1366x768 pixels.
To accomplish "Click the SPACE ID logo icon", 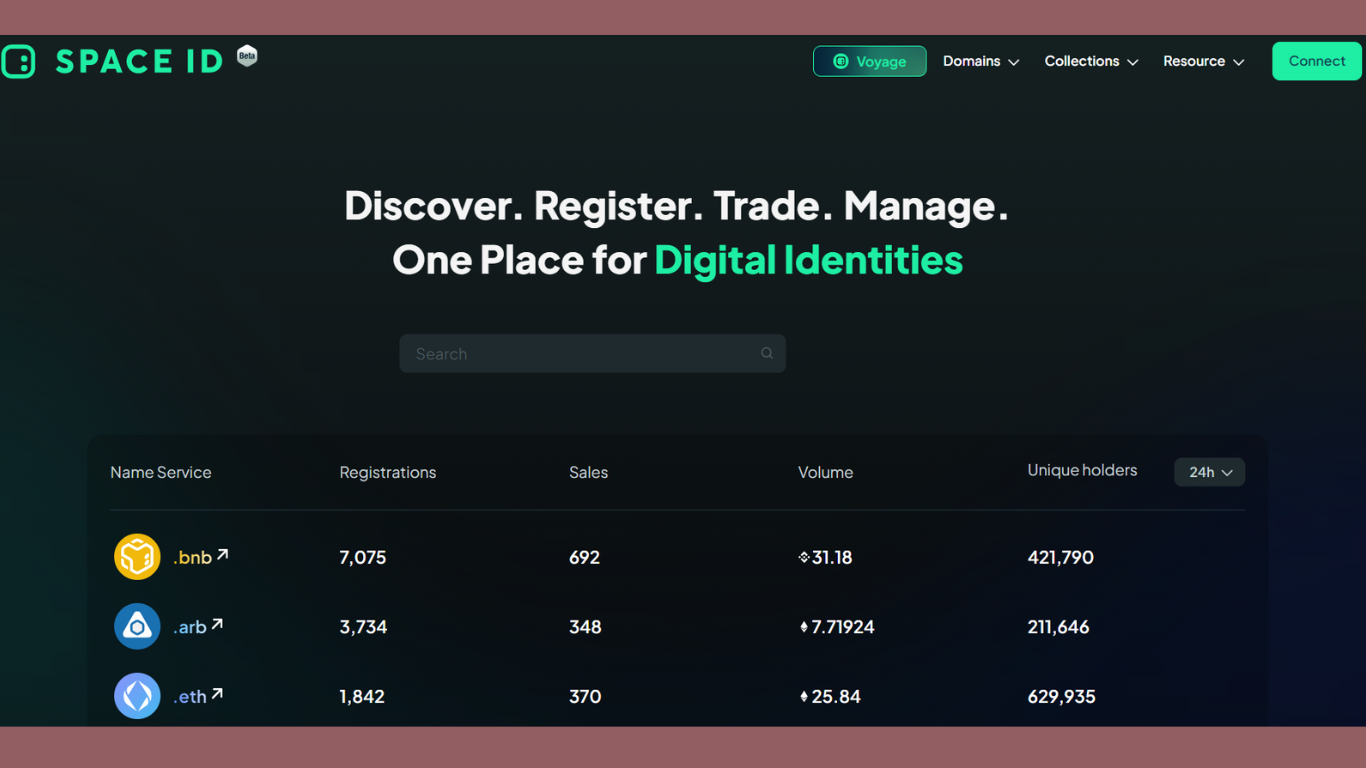I will coord(18,61).
